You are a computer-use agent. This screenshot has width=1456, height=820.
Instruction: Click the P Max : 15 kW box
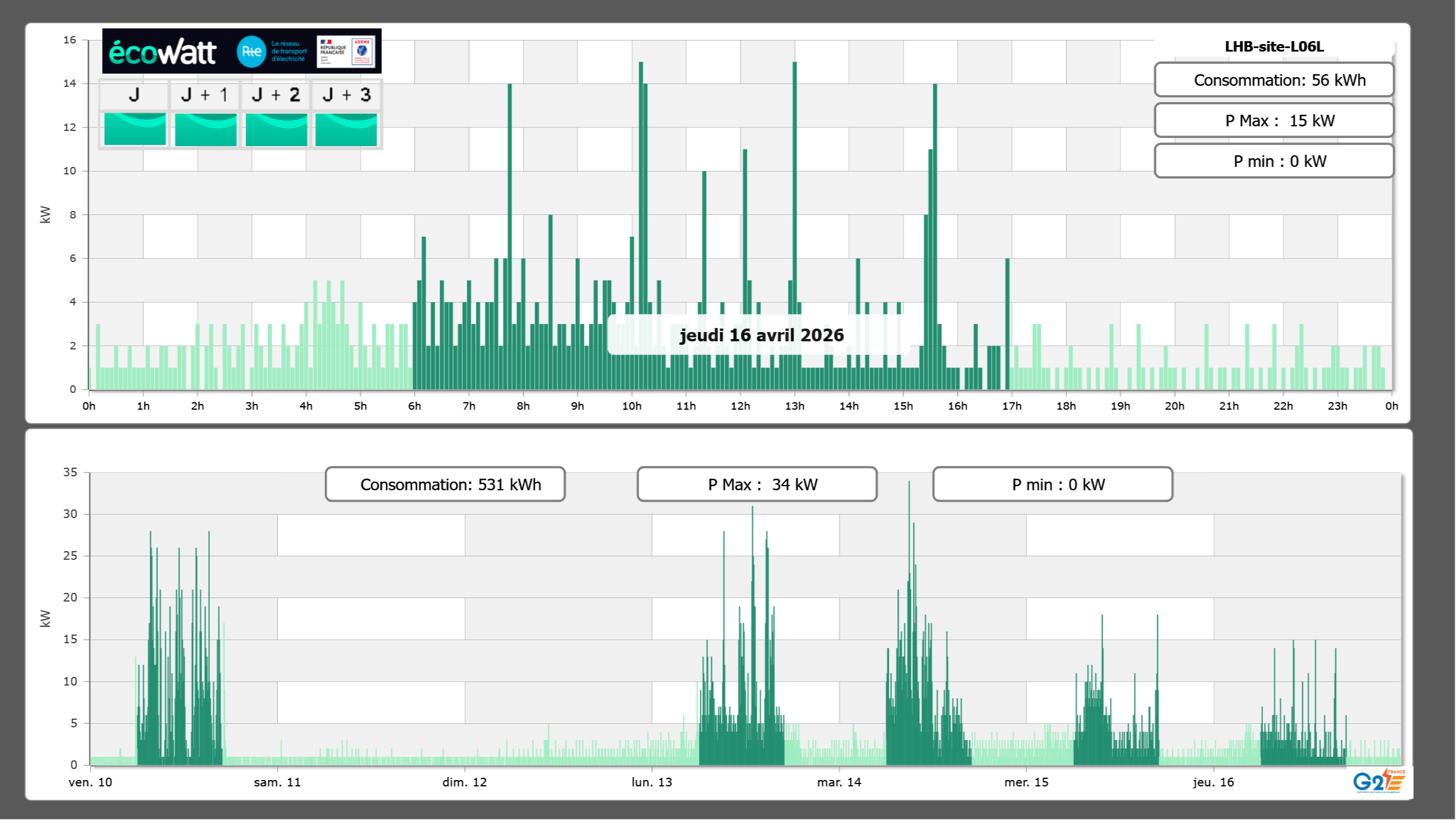coord(1273,121)
